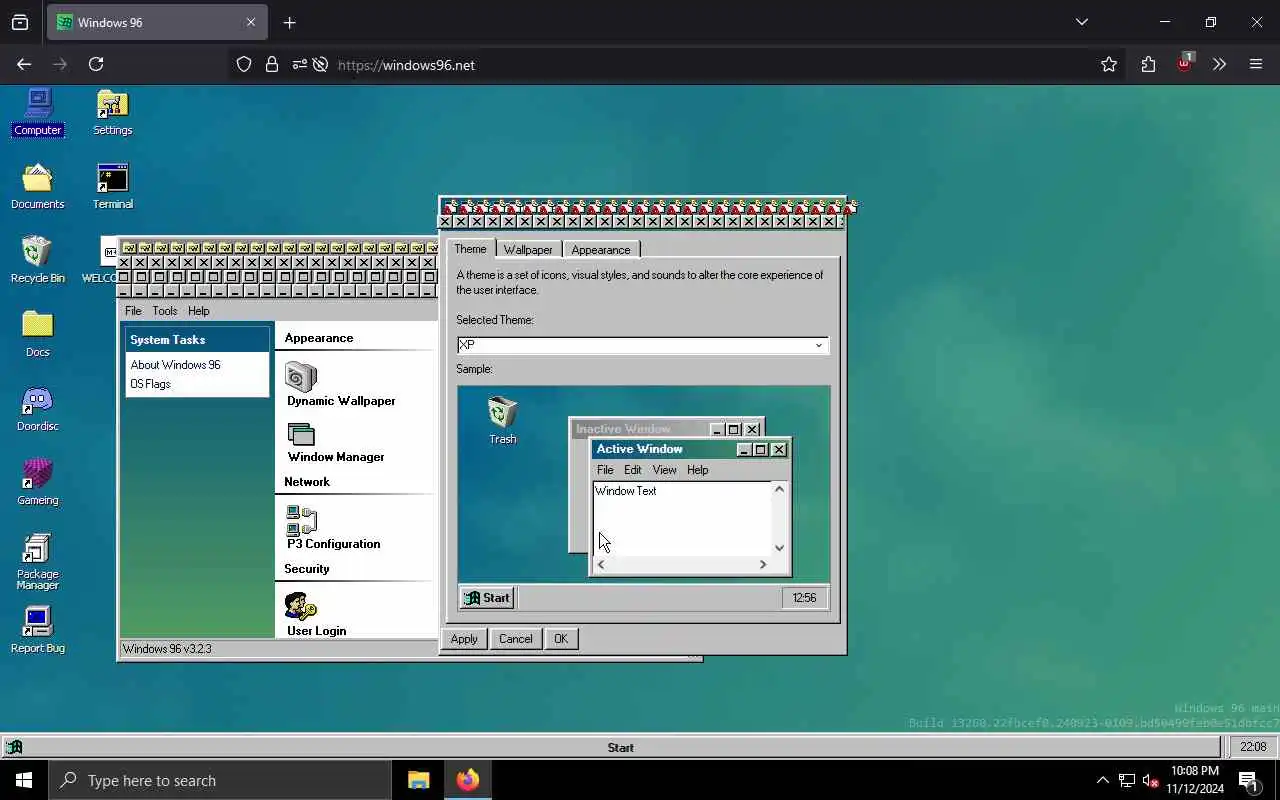Image resolution: width=1280 pixels, height=800 pixels.
Task: Confirm theme with OK button
Action: coord(561,639)
